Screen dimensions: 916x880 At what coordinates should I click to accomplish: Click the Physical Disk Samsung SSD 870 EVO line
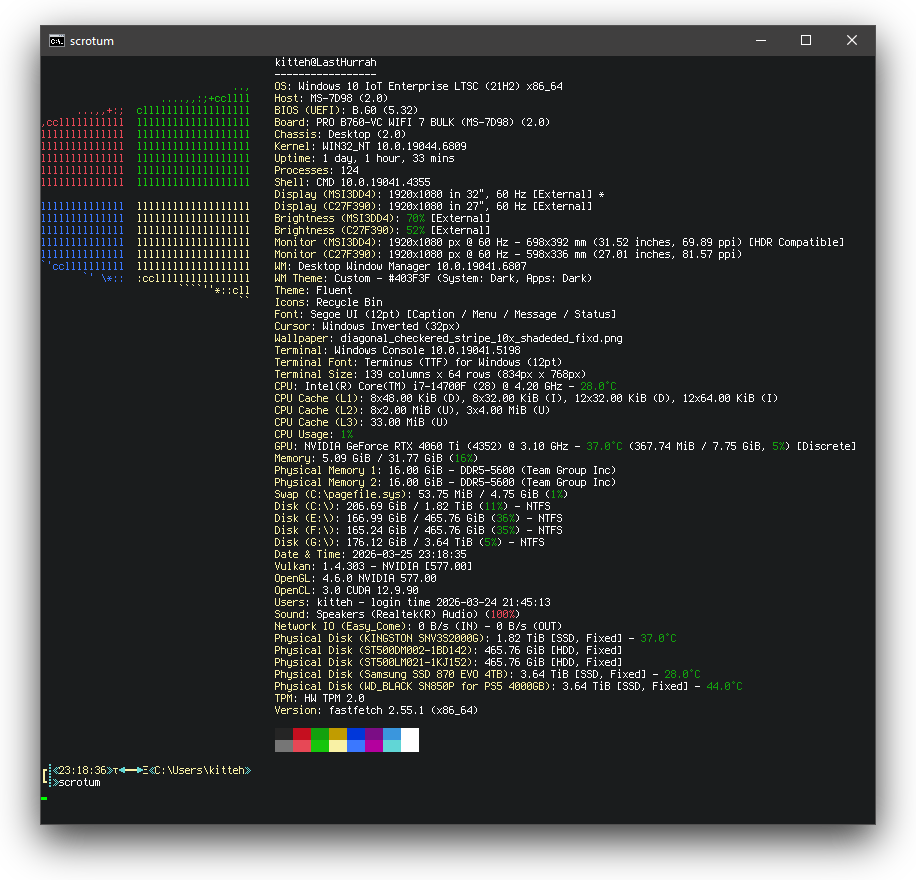tap(487, 673)
